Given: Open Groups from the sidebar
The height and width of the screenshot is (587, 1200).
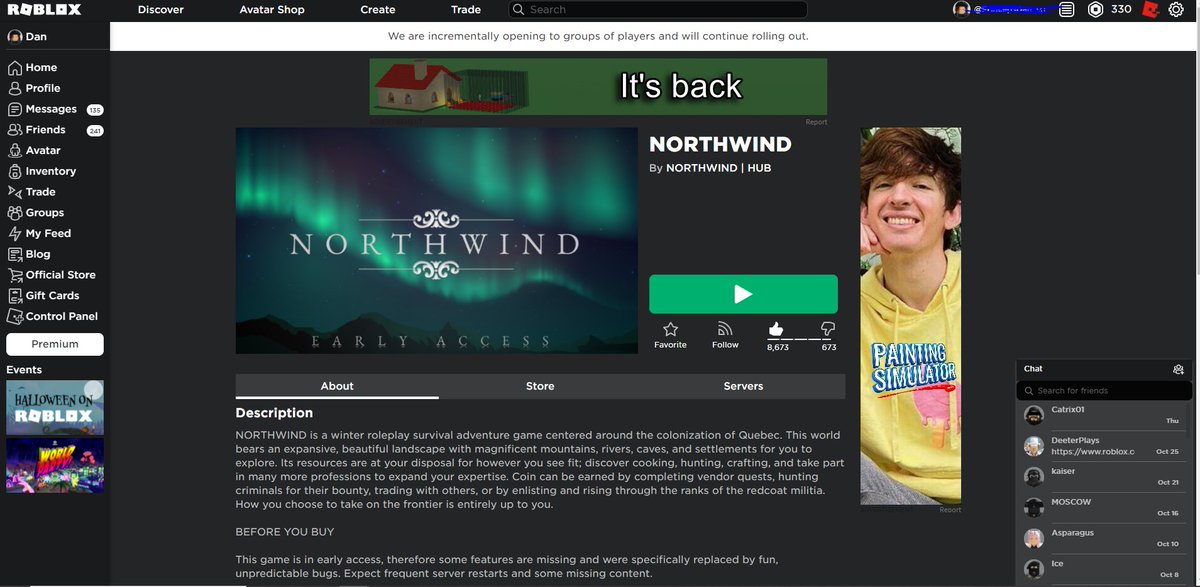Looking at the screenshot, I should [36, 213].
